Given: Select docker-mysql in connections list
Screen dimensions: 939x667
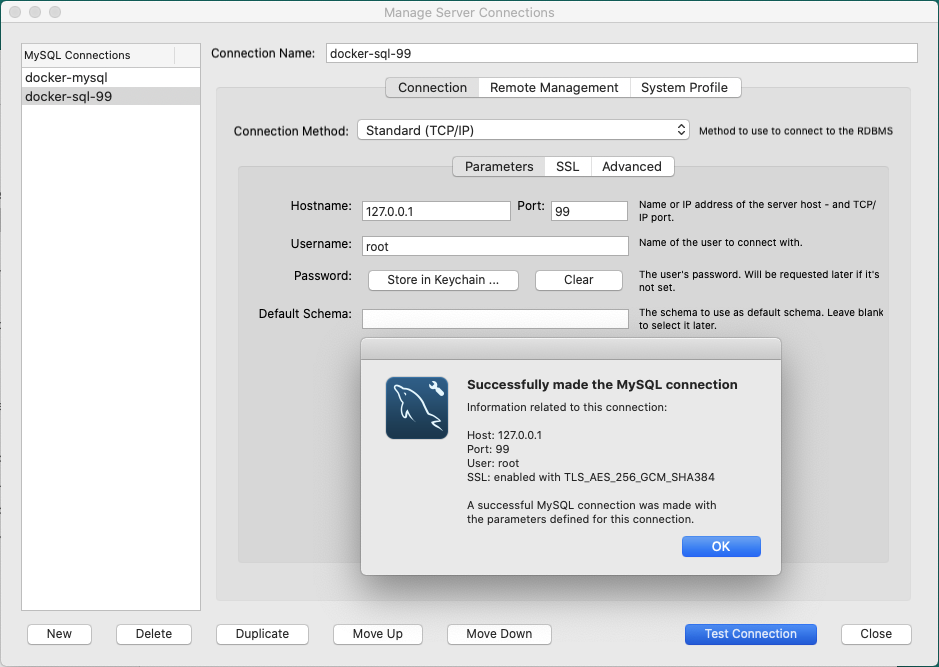Looking at the screenshot, I should [x=66, y=77].
